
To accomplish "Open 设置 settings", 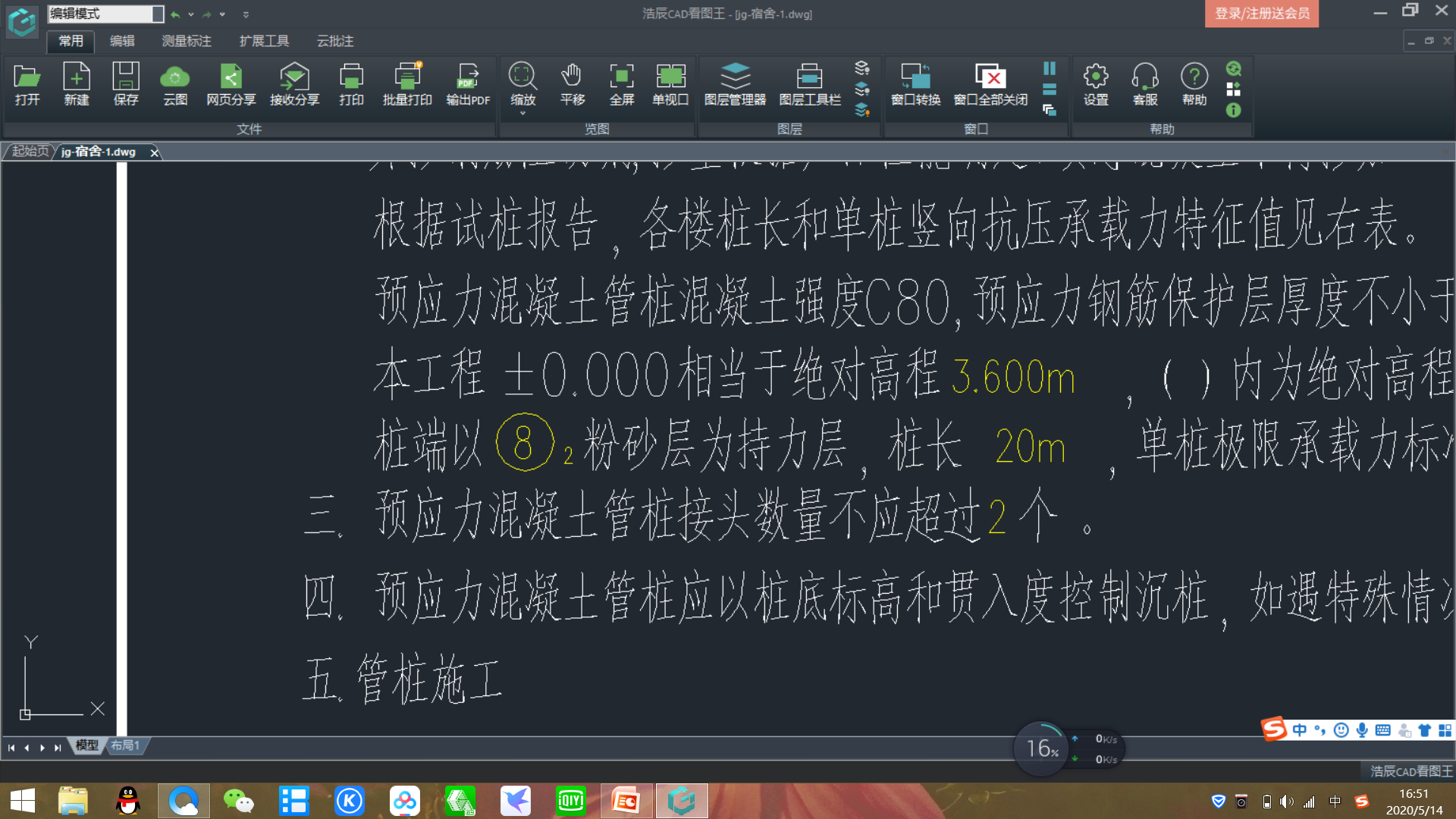I will tap(1096, 84).
